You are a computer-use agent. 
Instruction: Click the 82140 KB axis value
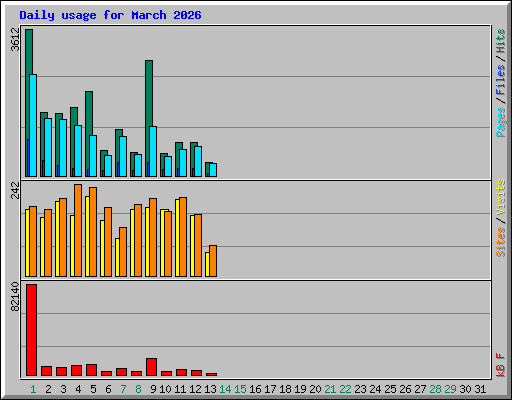(16, 297)
